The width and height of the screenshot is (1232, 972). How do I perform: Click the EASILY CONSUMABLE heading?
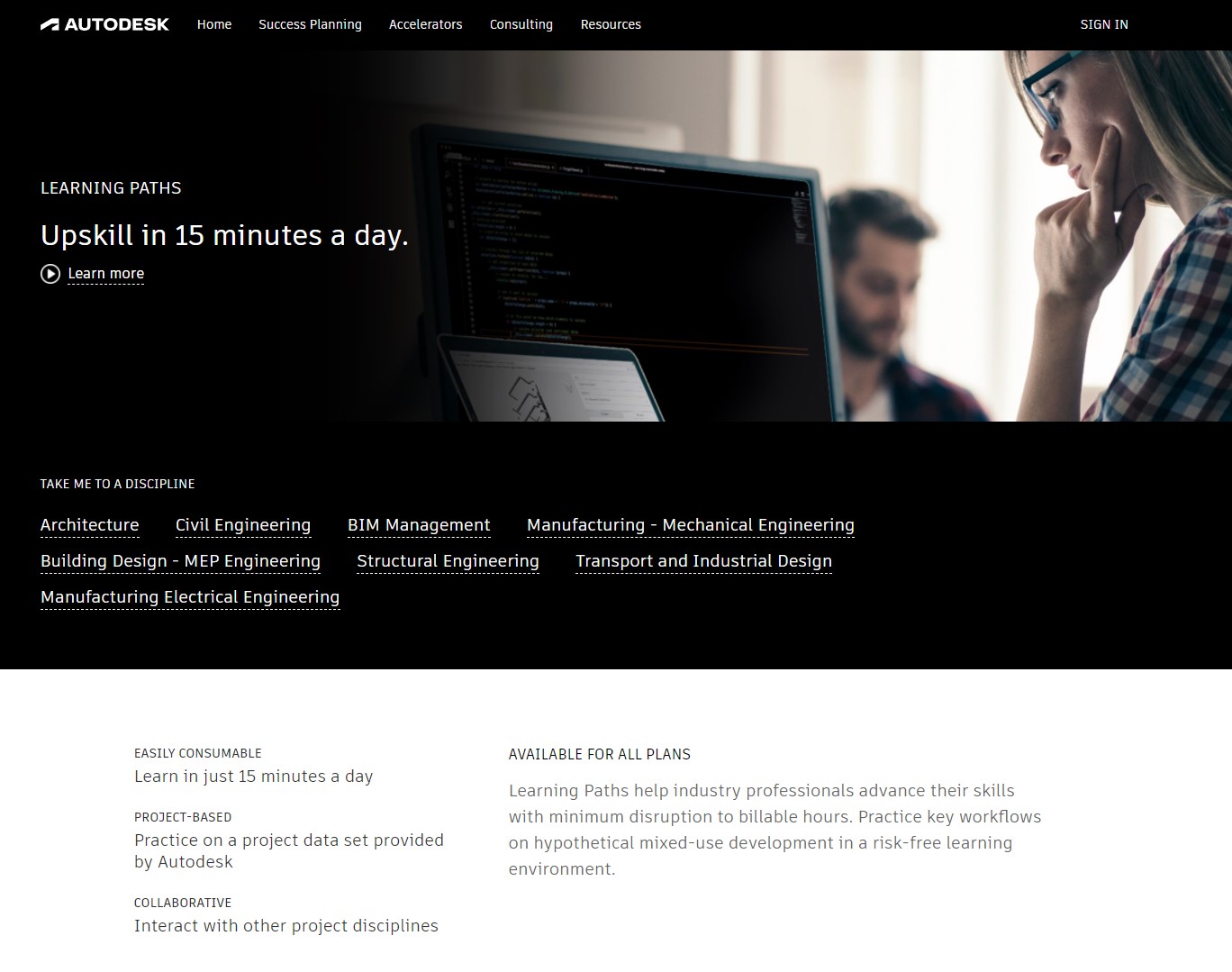point(198,753)
